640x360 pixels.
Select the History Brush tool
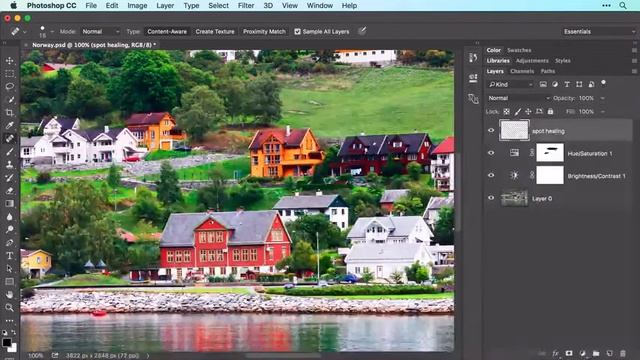tap(9, 178)
